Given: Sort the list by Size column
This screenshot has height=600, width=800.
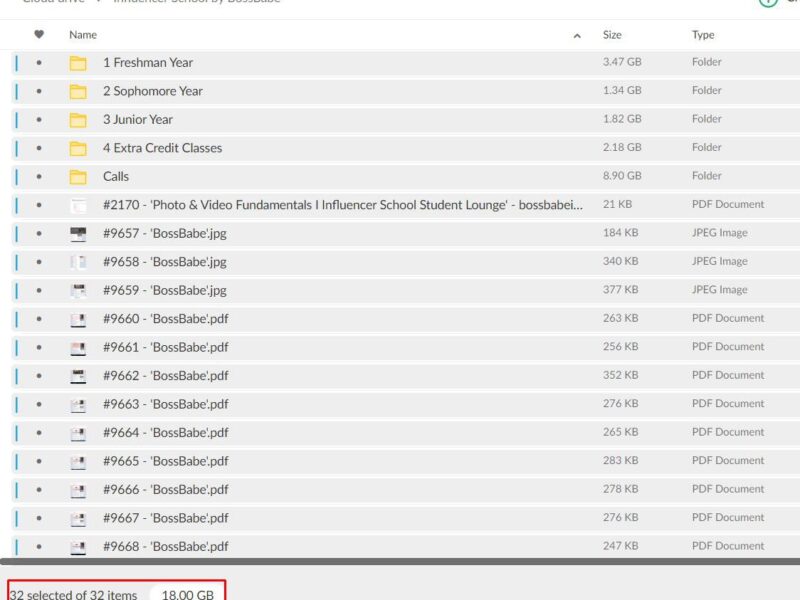Looking at the screenshot, I should point(612,35).
